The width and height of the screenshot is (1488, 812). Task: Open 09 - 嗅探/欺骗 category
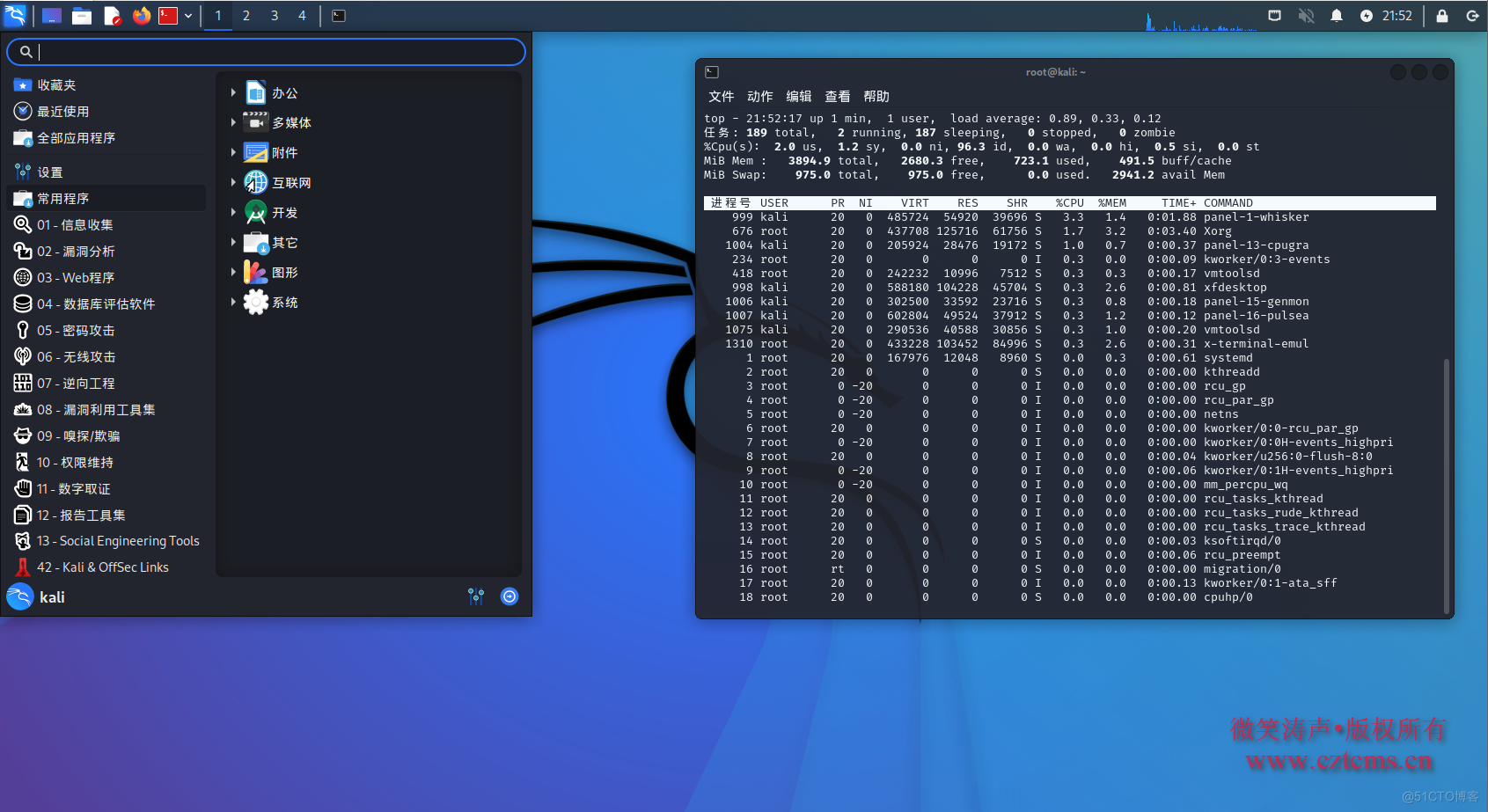(x=106, y=436)
